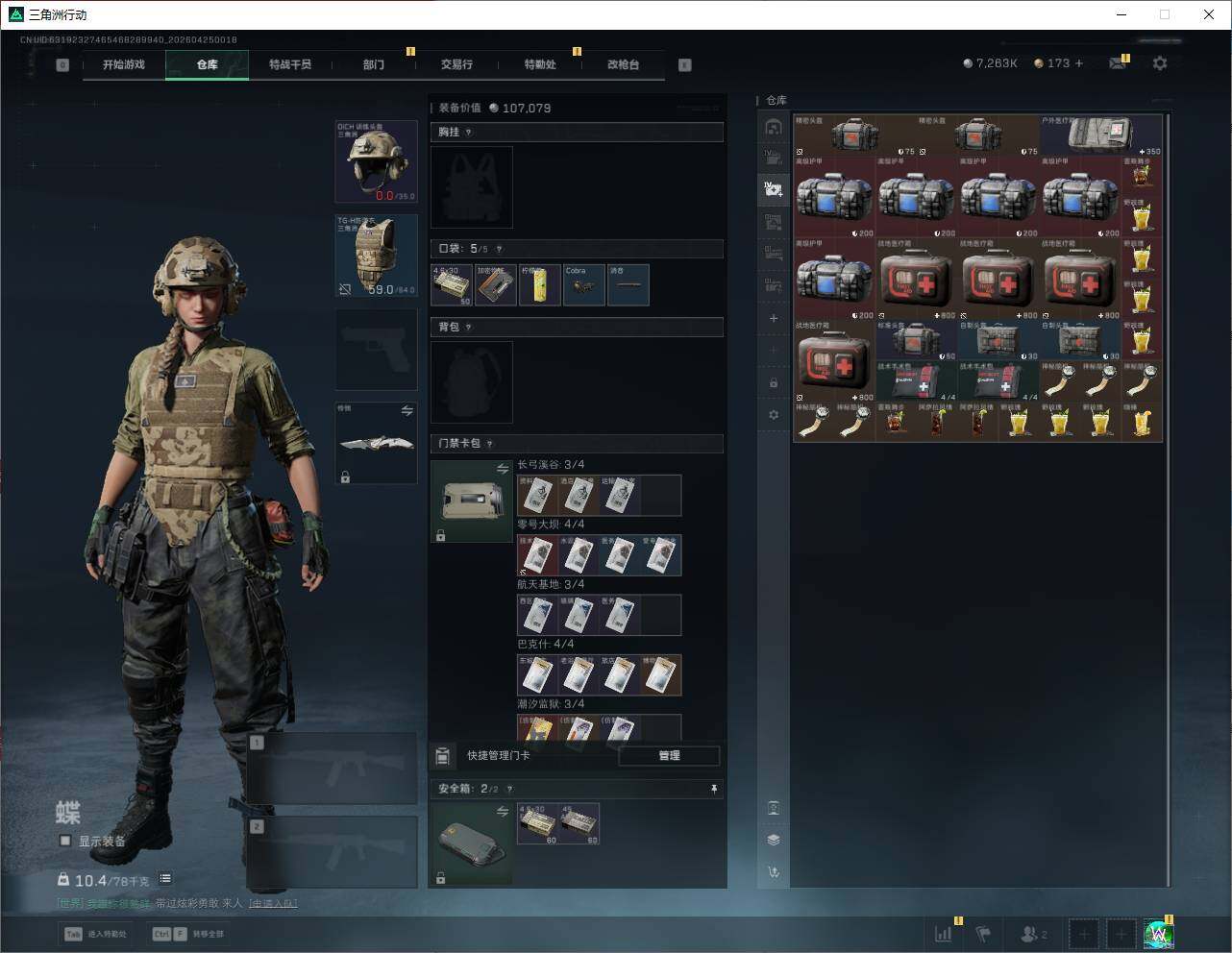
Task: Click the 巴克什: 4/4 keycard label
Action: click(x=546, y=644)
